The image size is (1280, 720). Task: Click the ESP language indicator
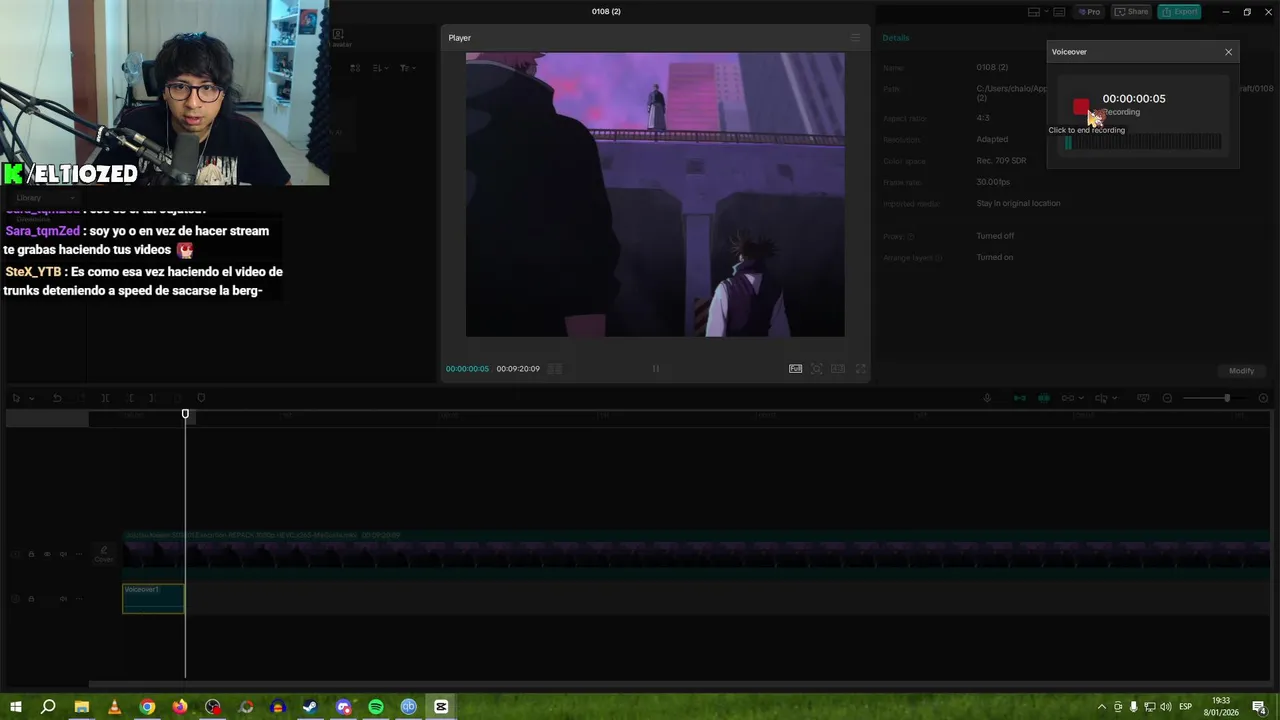coord(1185,707)
